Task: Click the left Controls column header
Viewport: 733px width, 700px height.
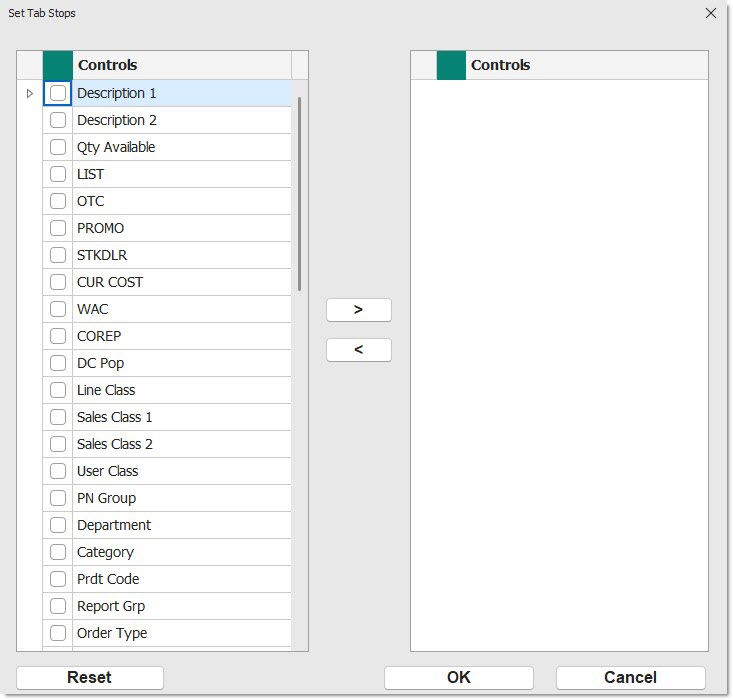Action: pos(180,65)
